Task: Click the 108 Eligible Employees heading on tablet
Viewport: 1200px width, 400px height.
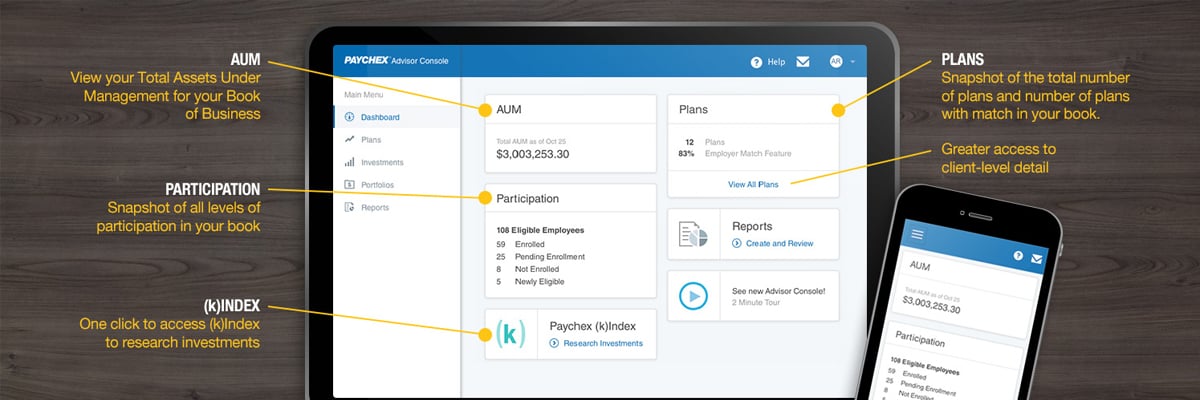Action: tap(540, 230)
